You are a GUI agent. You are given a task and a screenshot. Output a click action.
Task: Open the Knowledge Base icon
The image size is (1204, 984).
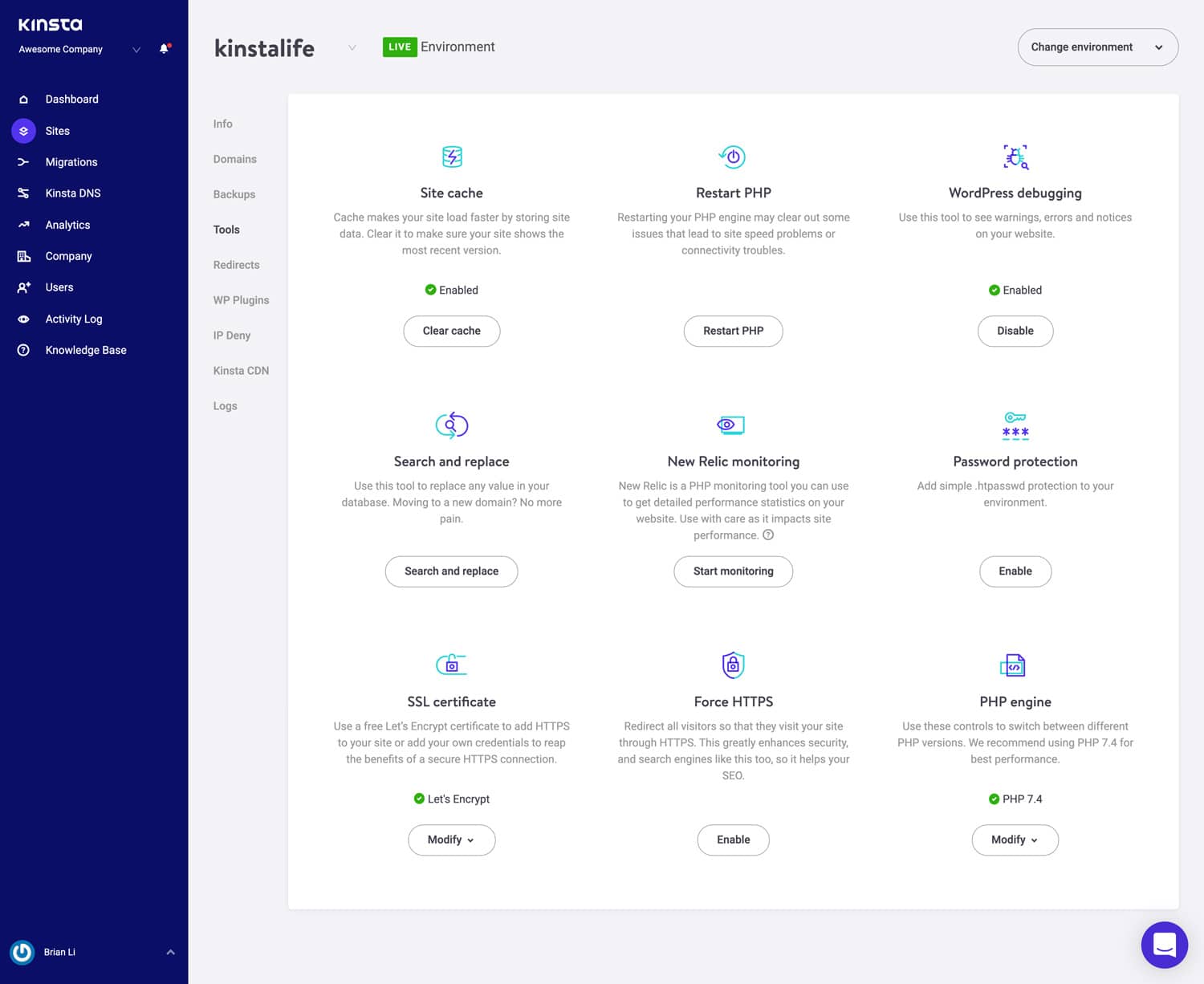[22, 349]
